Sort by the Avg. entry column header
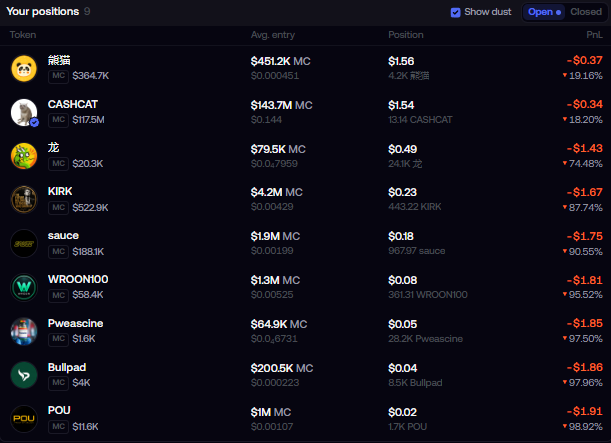The height and width of the screenshot is (443, 611). 273,35
